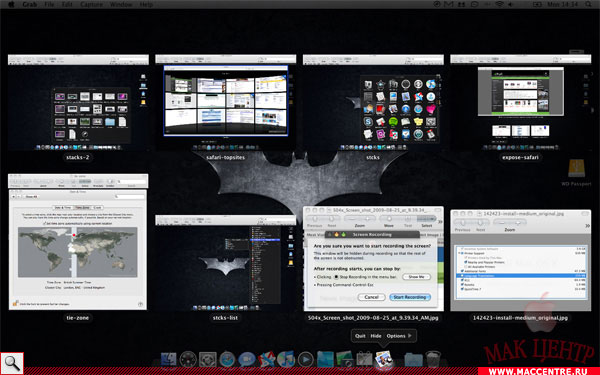Launch Safari from the Dock
This screenshot has height=375, width=600.
227,360
